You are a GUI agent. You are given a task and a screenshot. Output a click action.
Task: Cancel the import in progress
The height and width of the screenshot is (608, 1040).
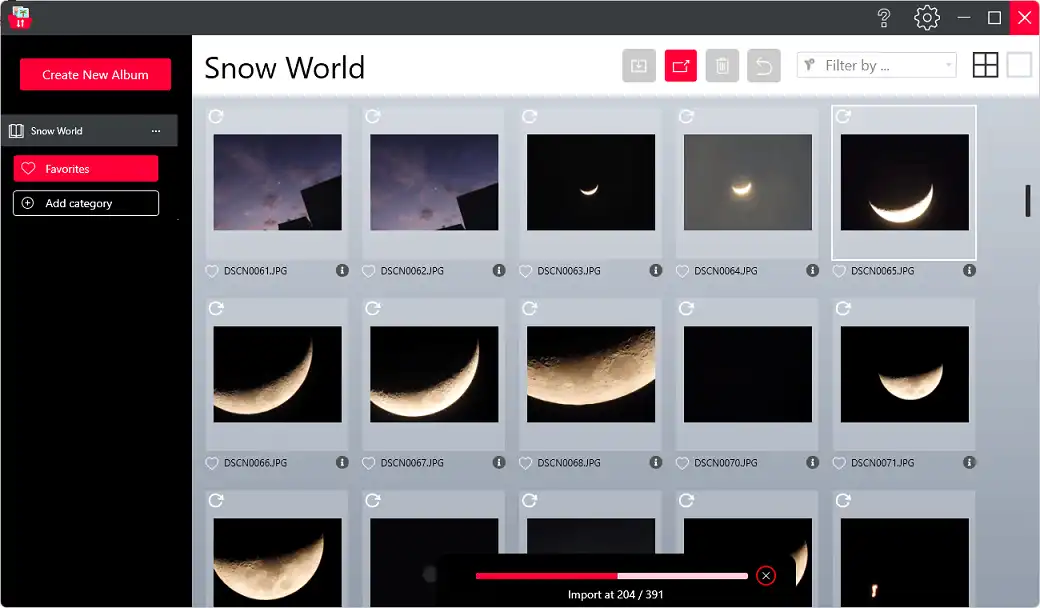(766, 575)
